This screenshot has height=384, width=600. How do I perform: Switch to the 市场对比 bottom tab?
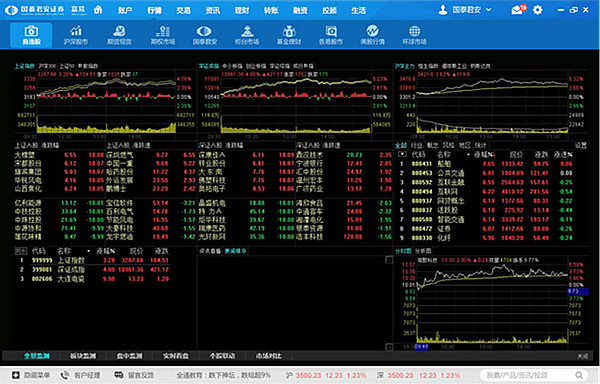tap(269, 356)
